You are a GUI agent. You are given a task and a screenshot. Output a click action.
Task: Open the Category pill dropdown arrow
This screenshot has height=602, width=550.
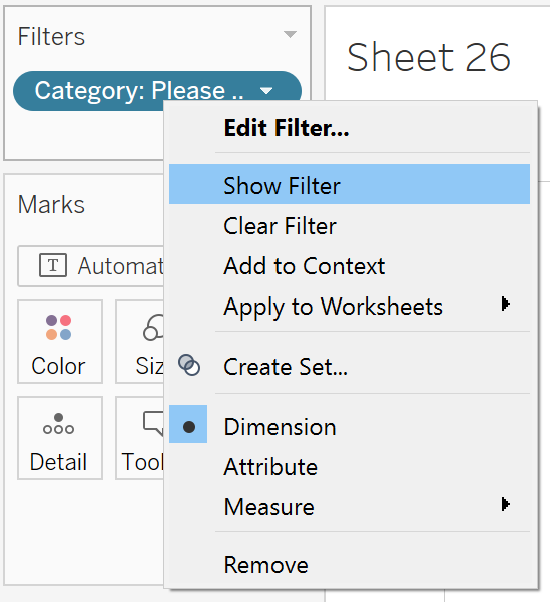click(266, 91)
